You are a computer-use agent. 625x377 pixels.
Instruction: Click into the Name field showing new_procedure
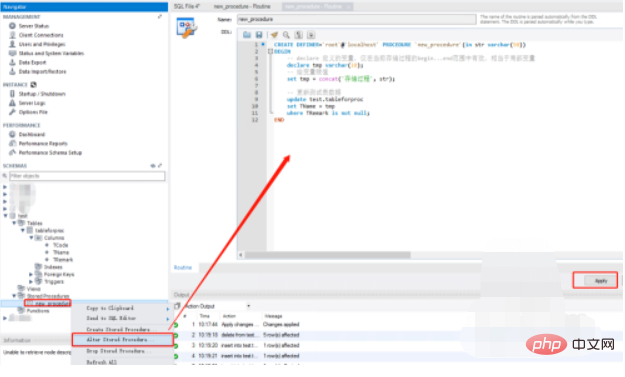(356, 19)
